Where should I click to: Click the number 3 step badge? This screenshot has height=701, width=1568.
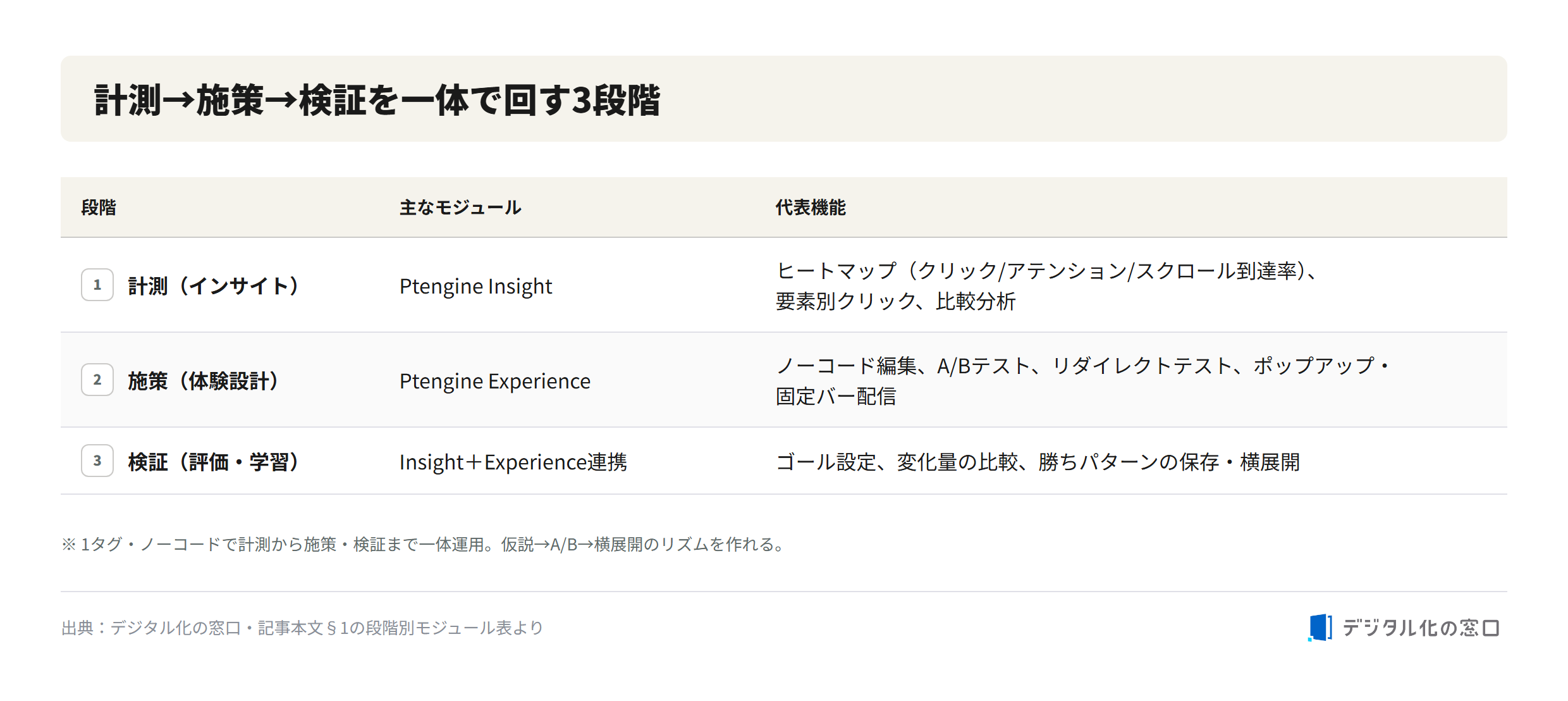coord(97,461)
